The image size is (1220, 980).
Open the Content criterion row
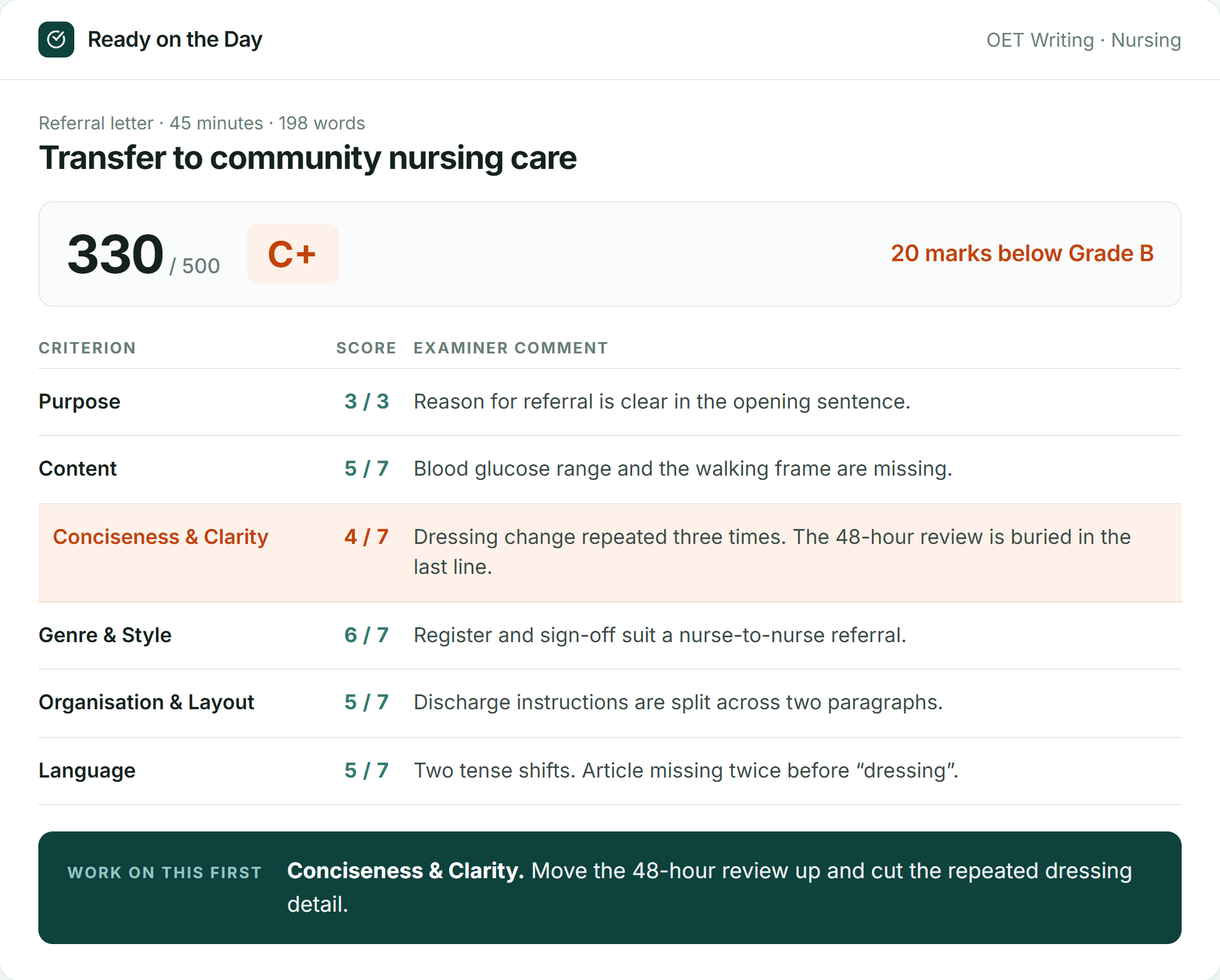[x=610, y=469]
